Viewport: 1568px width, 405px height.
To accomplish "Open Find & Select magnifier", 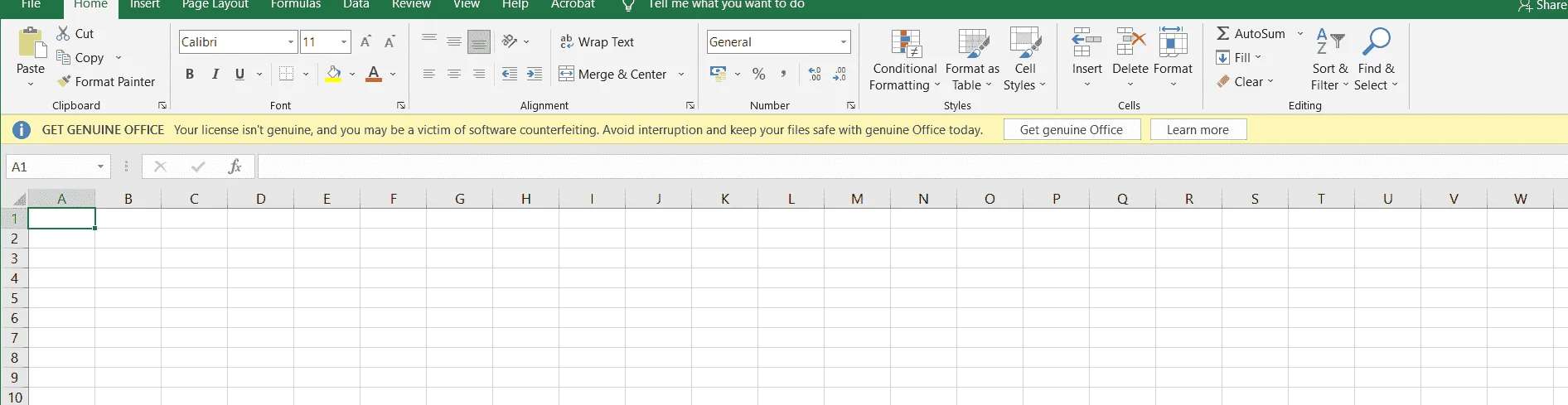I will [1377, 60].
